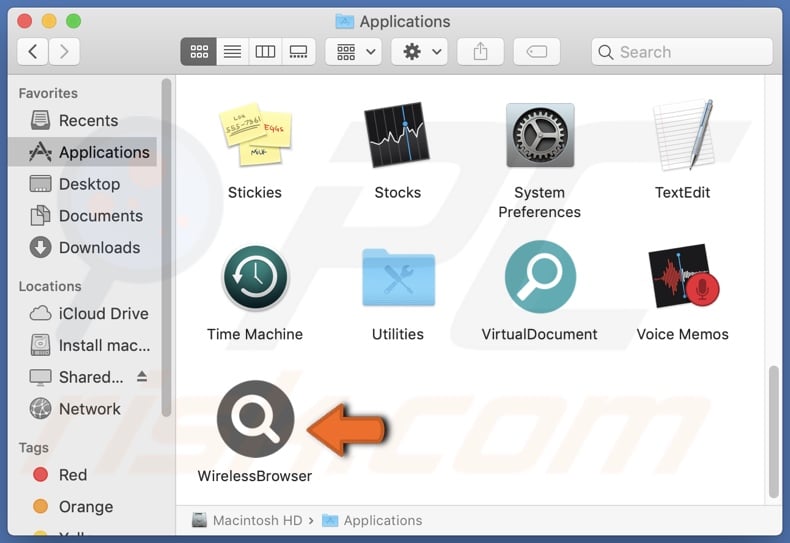This screenshot has width=790, height=543.
Task: Open Desktop in the sidebar
Action: (x=83, y=184)
